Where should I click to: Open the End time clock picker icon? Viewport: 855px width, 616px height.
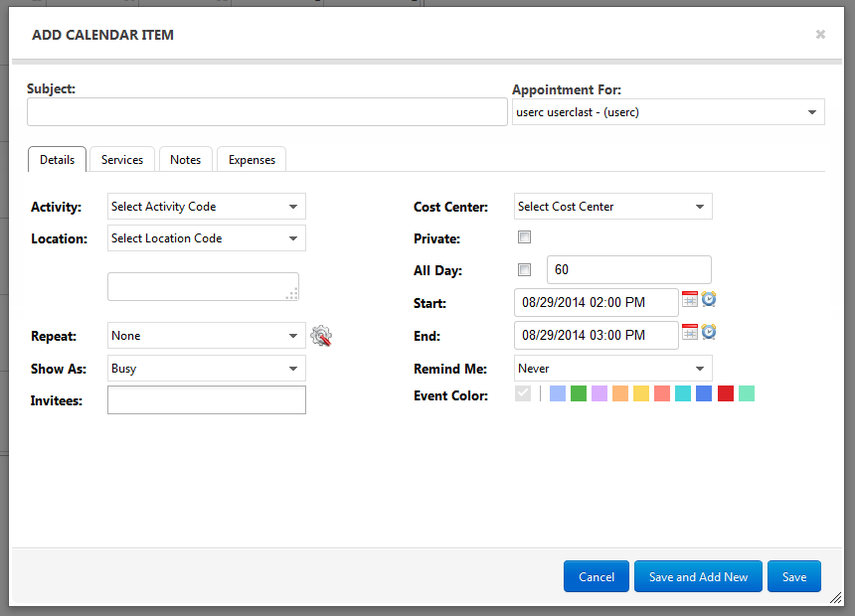(708, 332)
